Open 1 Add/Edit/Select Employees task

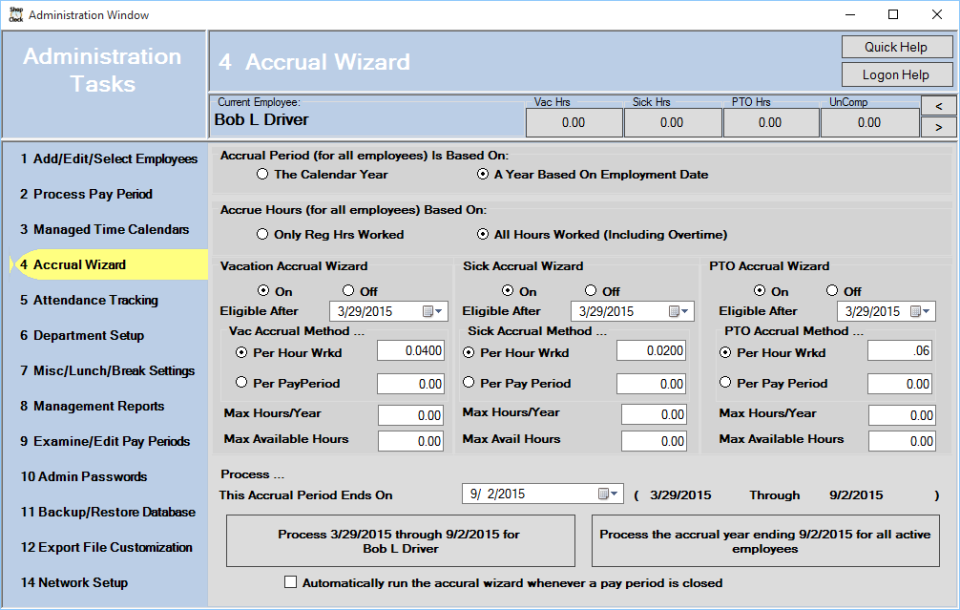coord(109,159)
